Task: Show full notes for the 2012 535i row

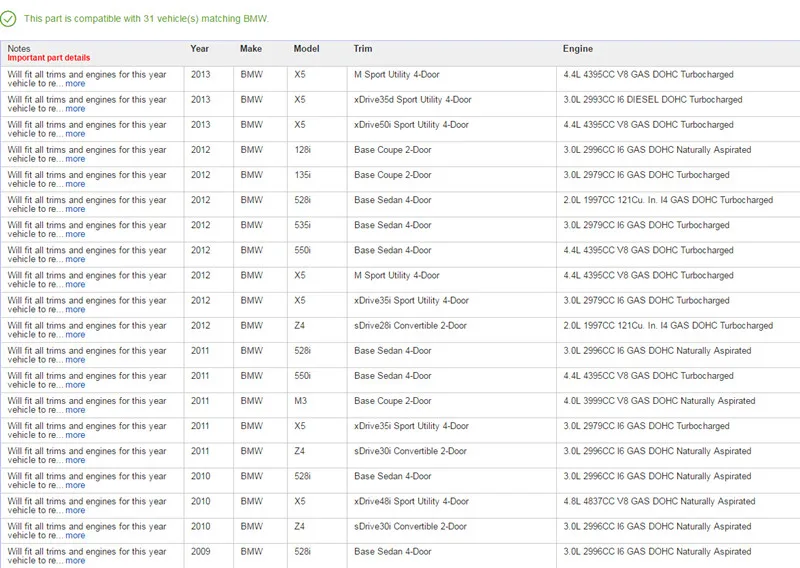Action: point(75,234)
